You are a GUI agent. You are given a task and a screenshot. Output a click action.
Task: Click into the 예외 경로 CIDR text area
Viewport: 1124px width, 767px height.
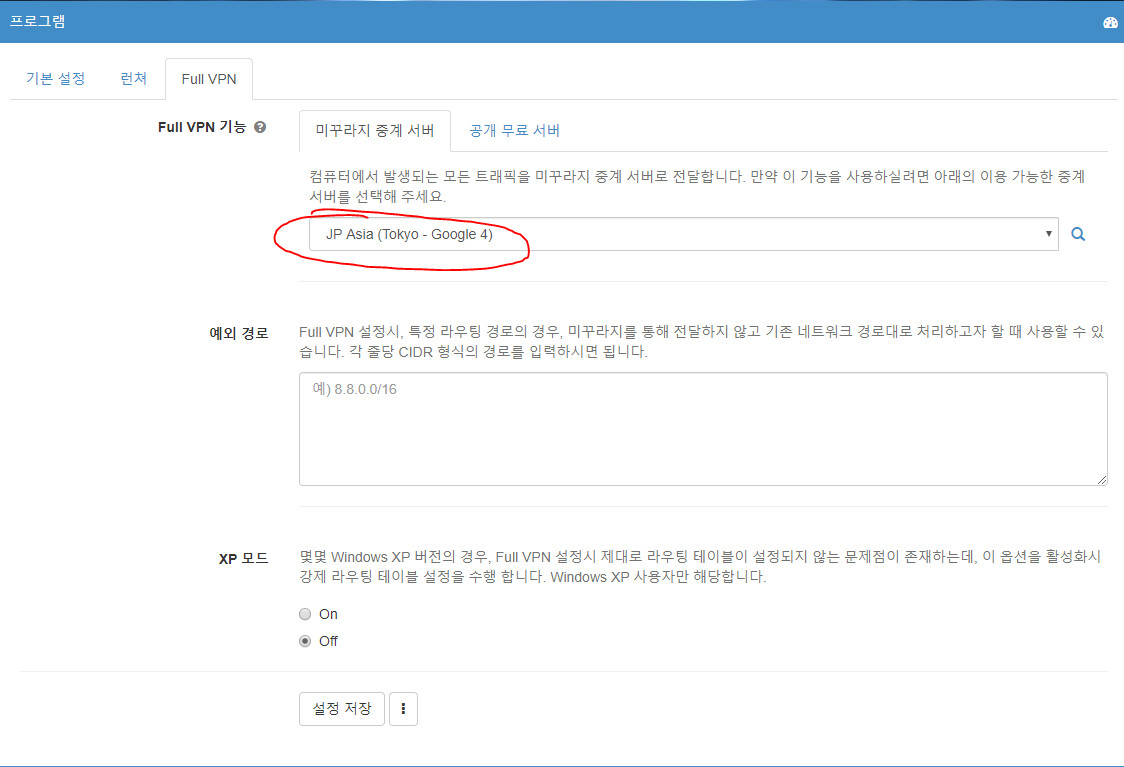point(702,429)
